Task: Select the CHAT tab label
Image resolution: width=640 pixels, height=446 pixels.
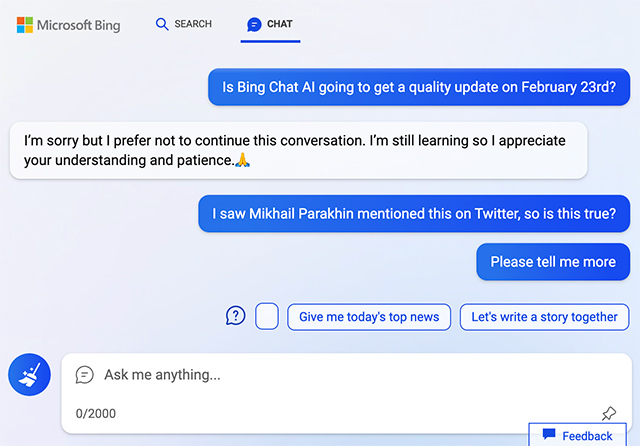Action: tap(280, 24)
